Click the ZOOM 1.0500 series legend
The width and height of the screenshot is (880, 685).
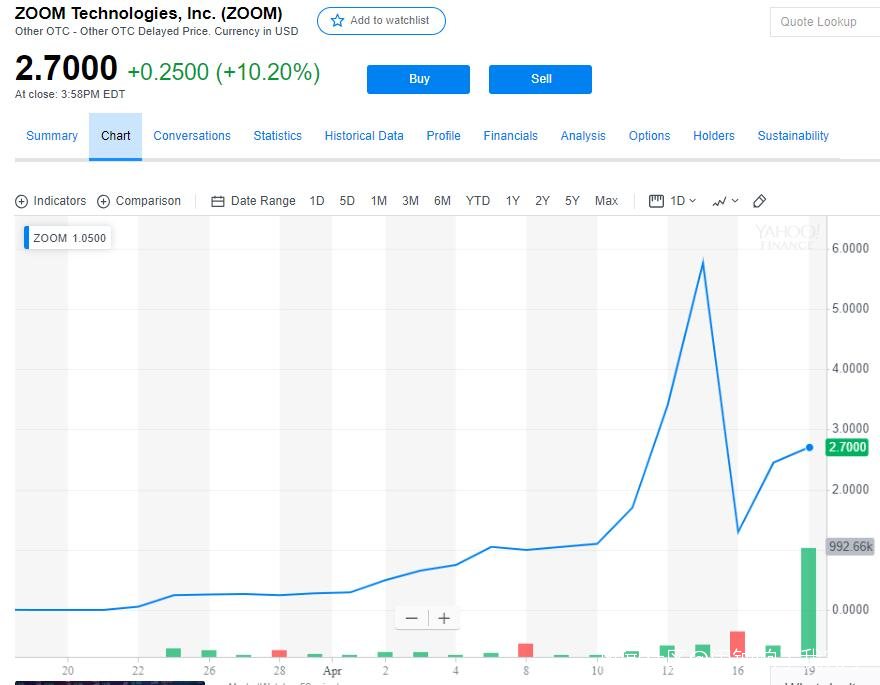(x=68, y=238)
